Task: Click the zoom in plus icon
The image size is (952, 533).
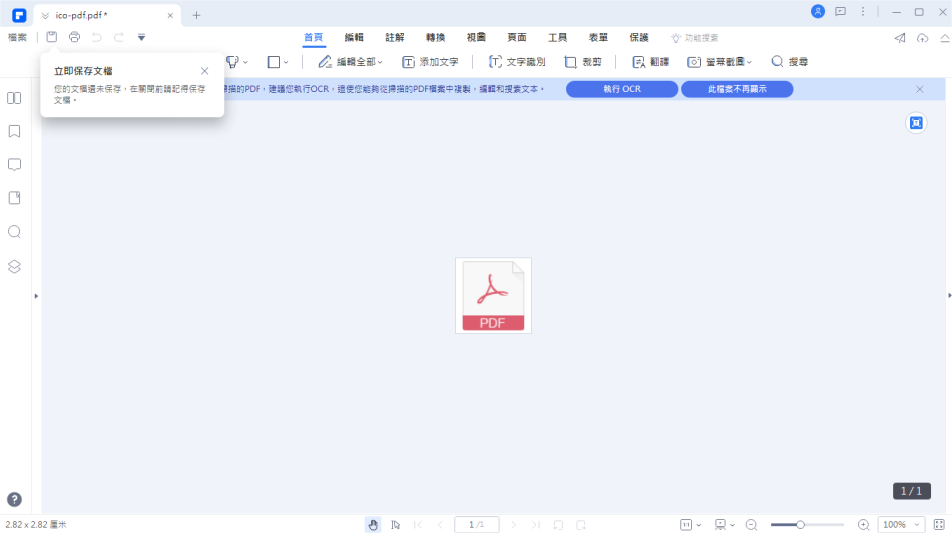Action: pyautogui.click(x=863, y=524)
